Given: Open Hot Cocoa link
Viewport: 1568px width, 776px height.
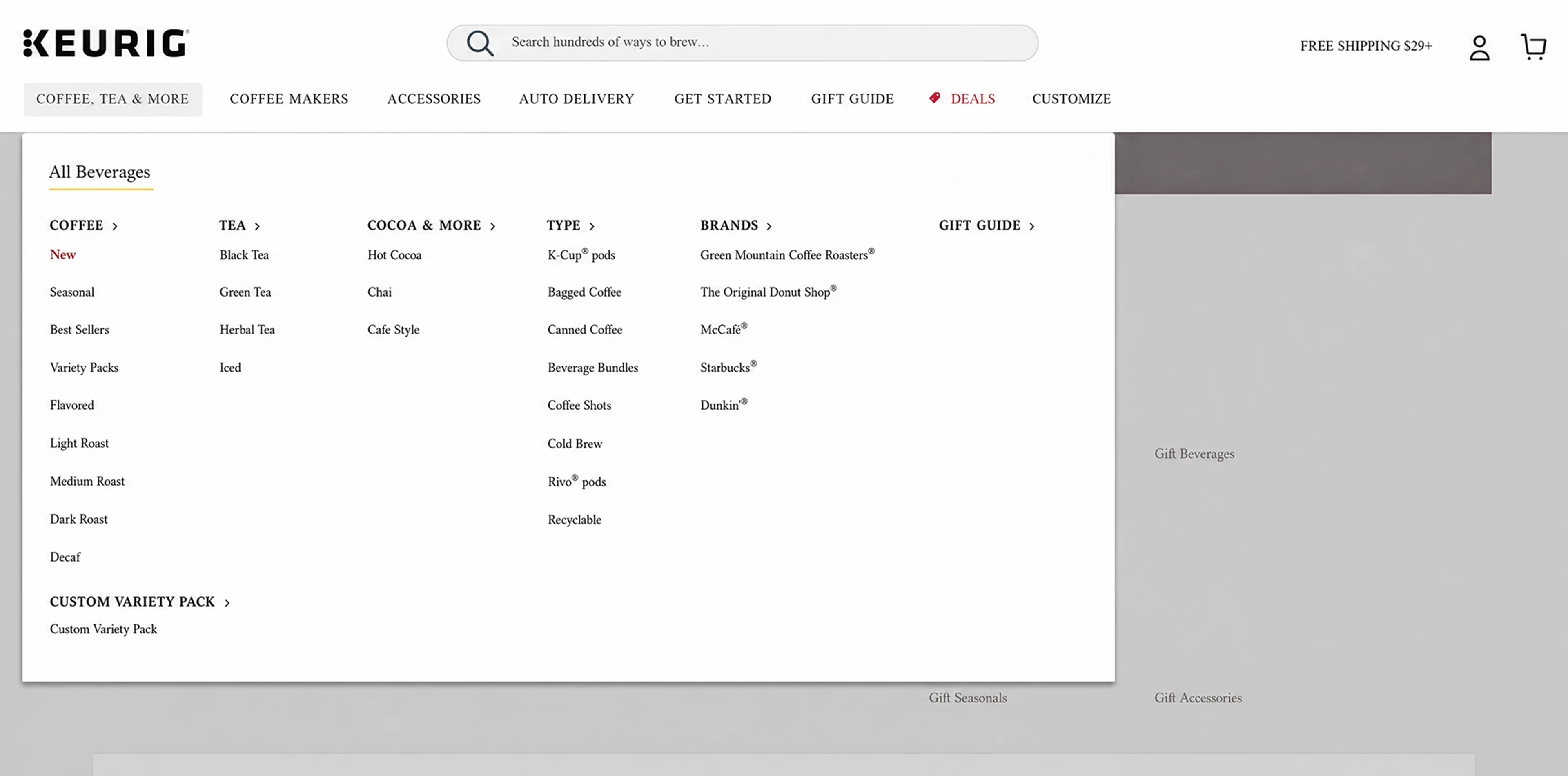Looking at the screenshot, I should (394, 255).
